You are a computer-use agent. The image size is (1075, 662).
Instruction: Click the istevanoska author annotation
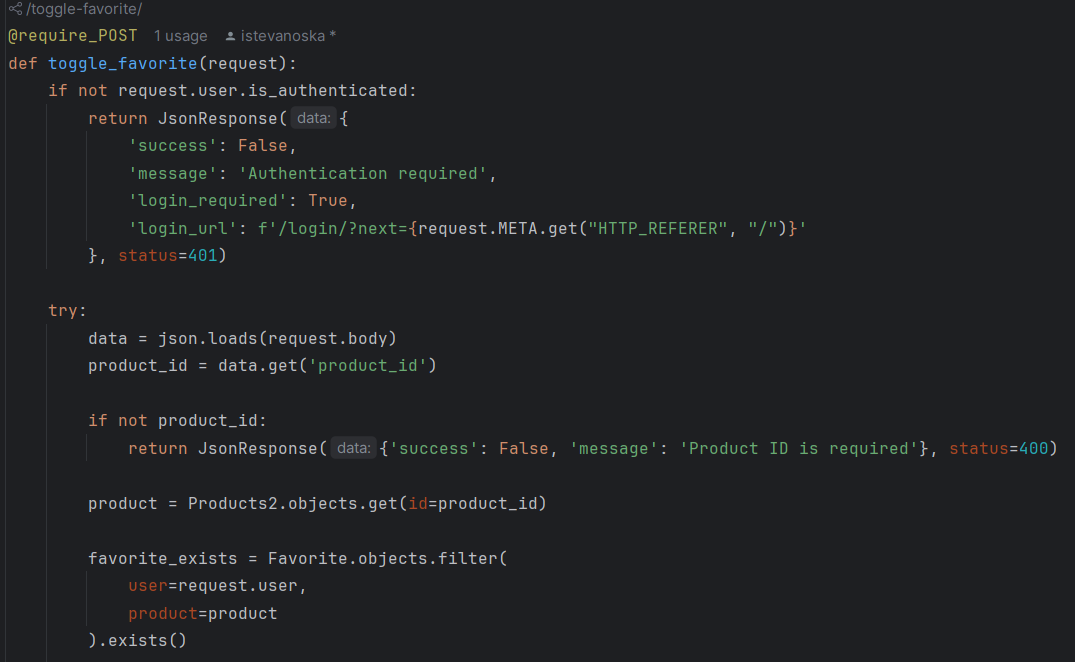(283, 36)
